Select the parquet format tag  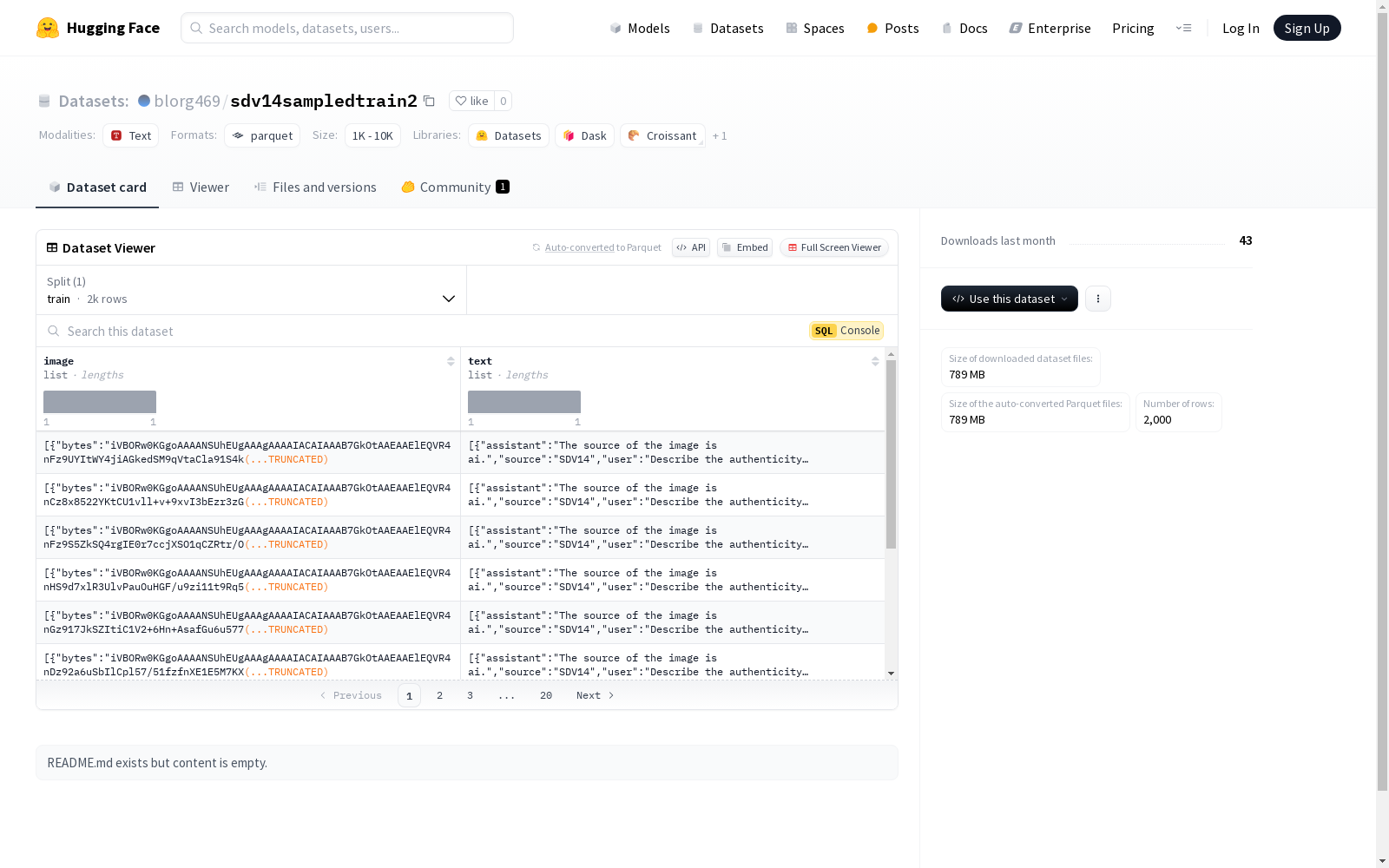tap(262, 135)
